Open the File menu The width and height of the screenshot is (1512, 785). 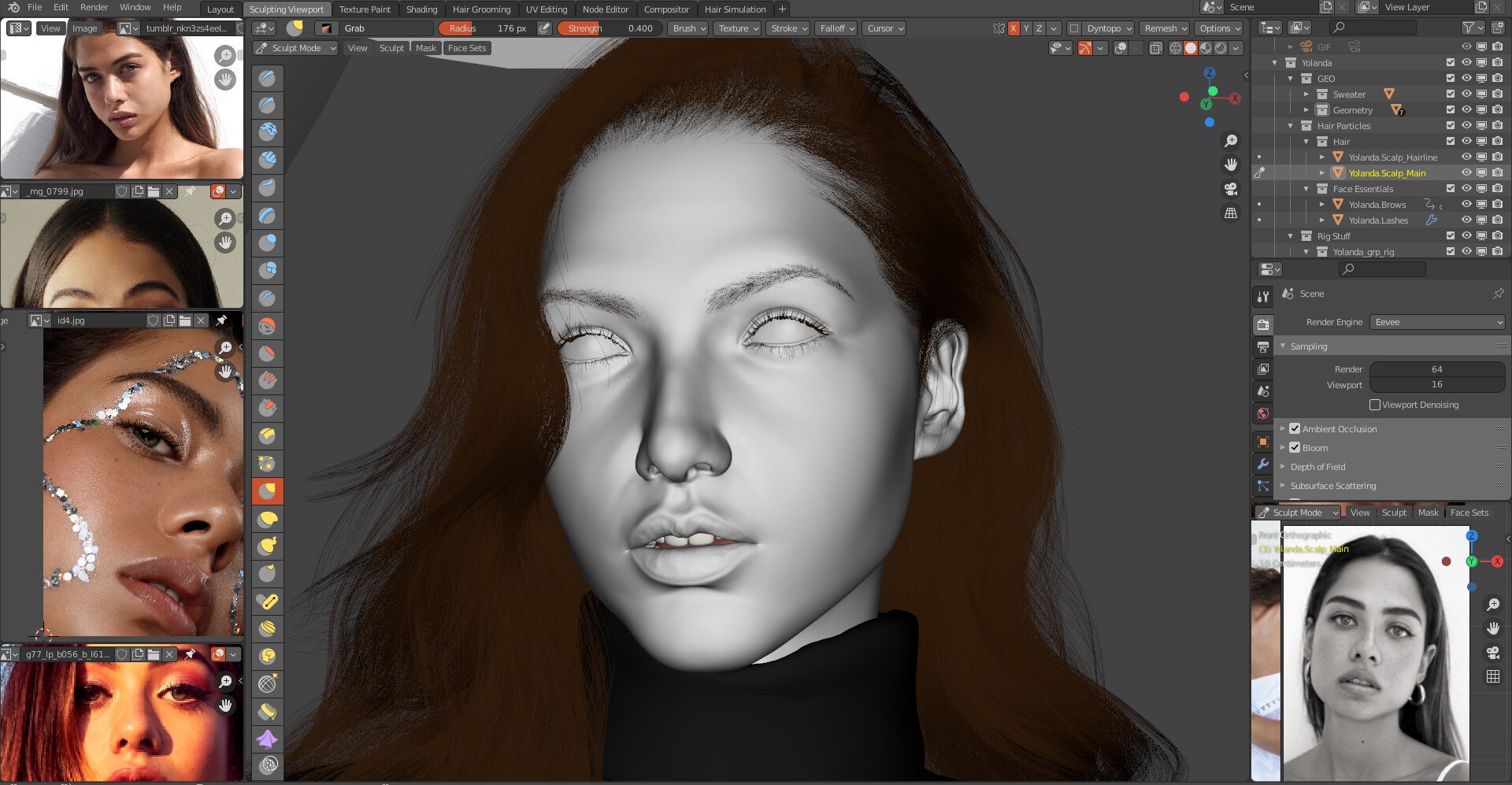[35, 7]
